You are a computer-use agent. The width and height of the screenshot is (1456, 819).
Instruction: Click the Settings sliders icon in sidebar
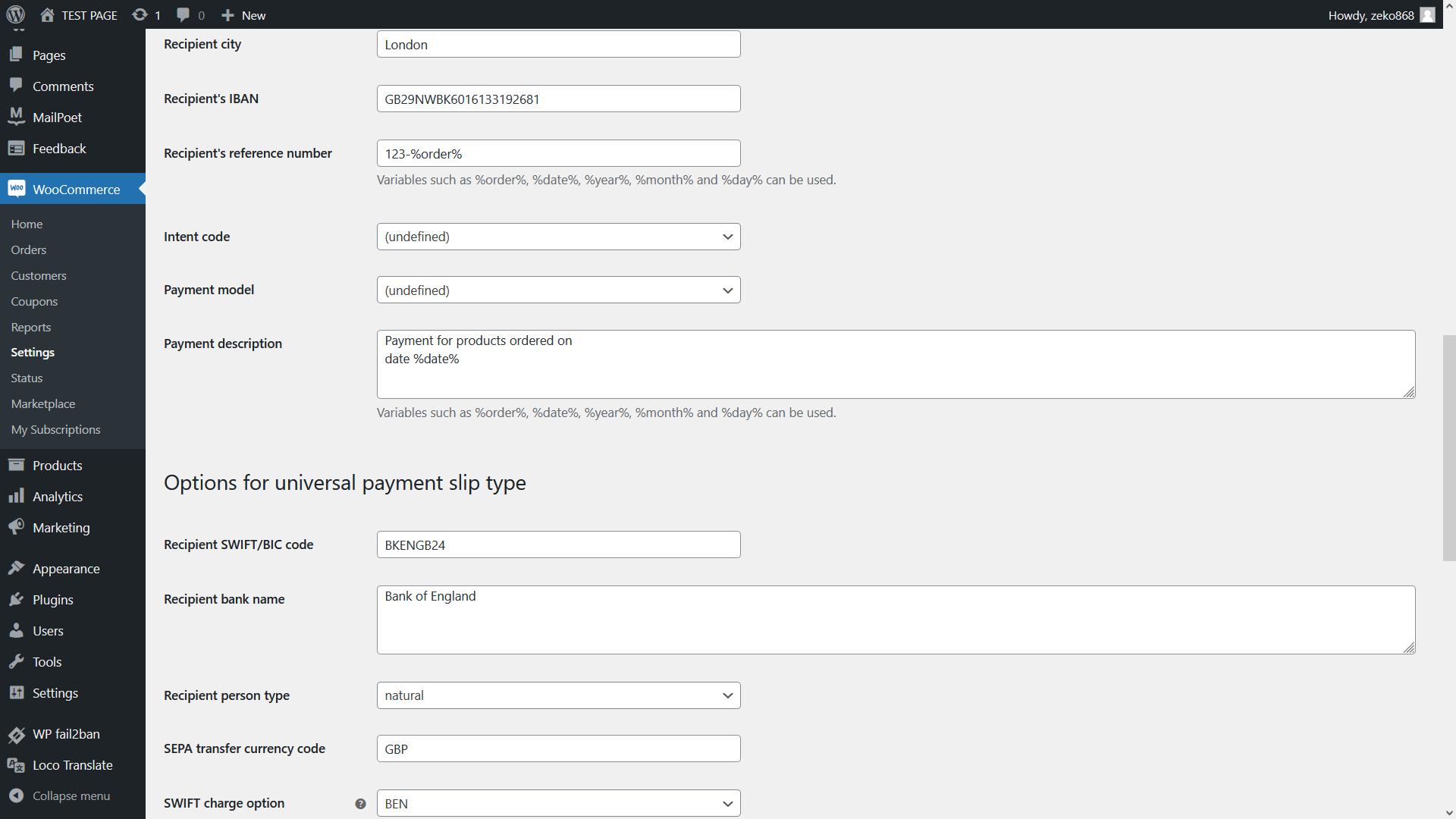pos(16,692)
